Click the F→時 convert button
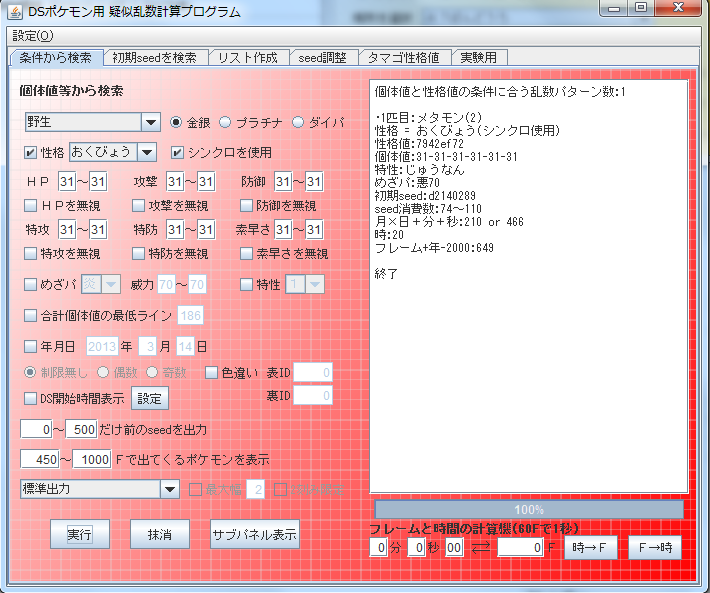This screenshot has width=710, height=593. [x=655, y=548]
